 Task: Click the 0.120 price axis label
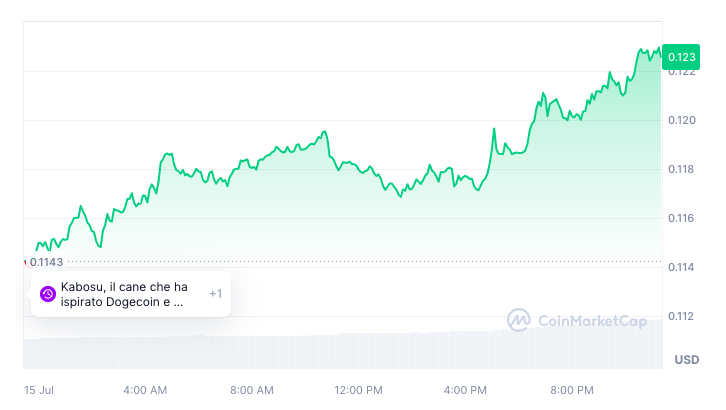[681, 121]
